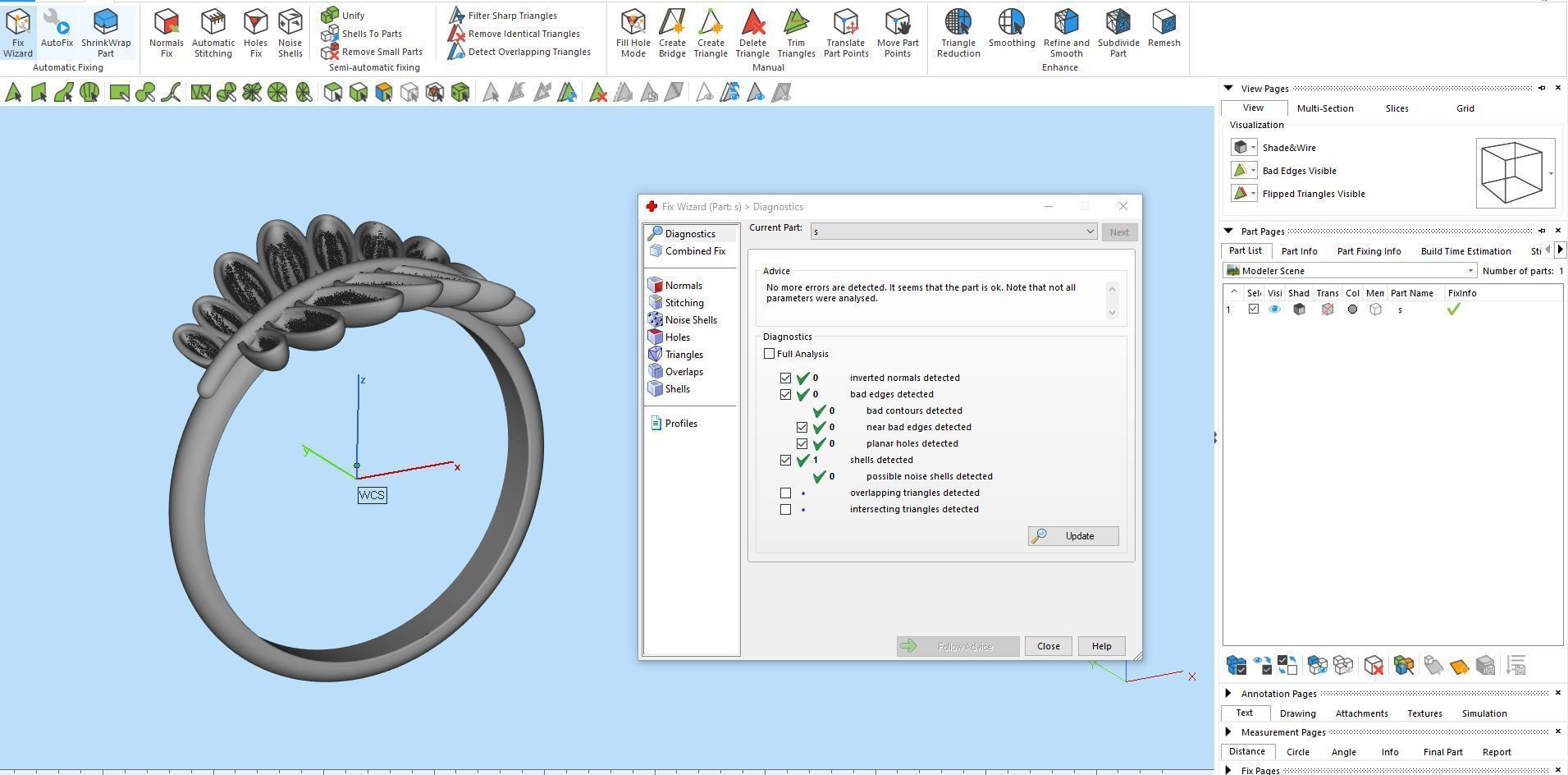
Task: Toggle selection checkbox for part s
Action: (x=1253, y=310)
